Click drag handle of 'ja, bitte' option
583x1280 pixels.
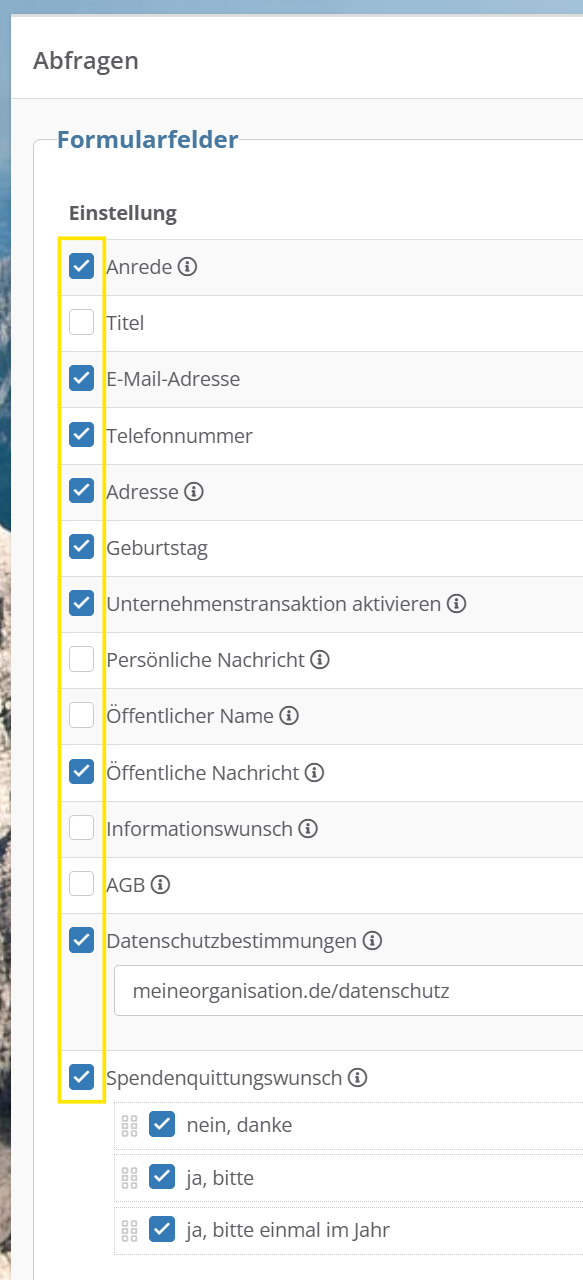129,1178
